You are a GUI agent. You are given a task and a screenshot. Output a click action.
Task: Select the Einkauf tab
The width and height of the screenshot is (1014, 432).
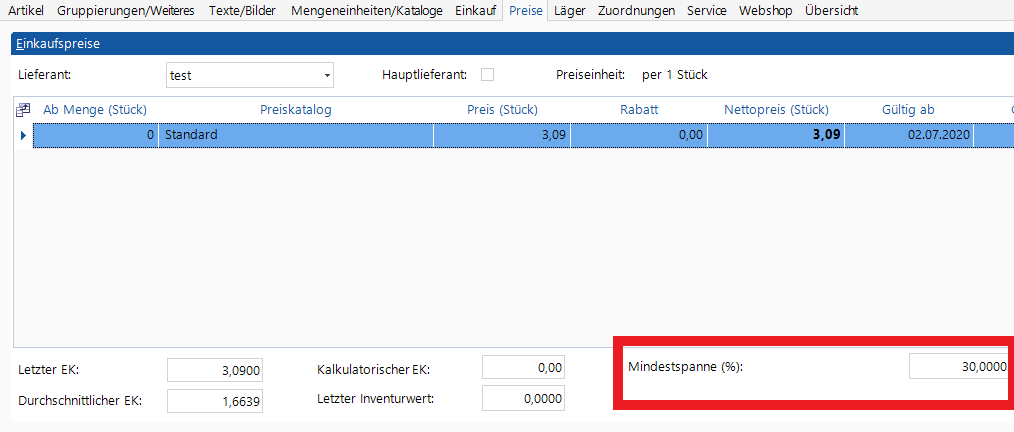click(475, 11)
